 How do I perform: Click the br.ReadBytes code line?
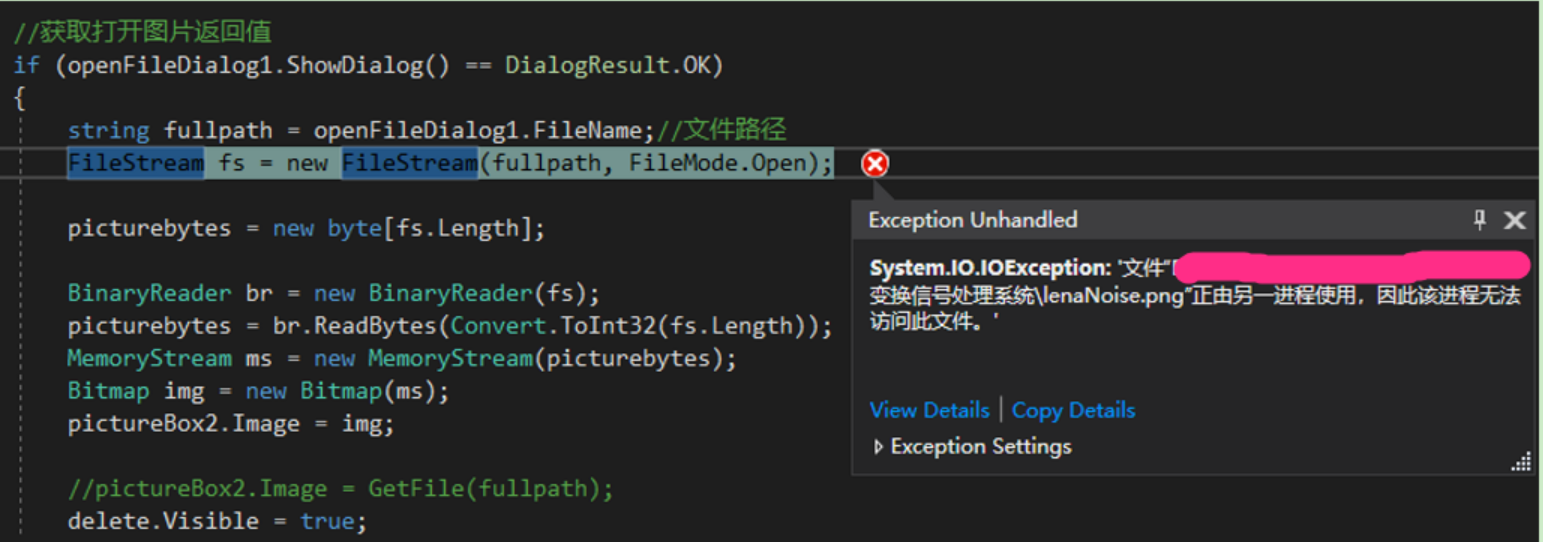pyautogui.click(x=450, y=326)
